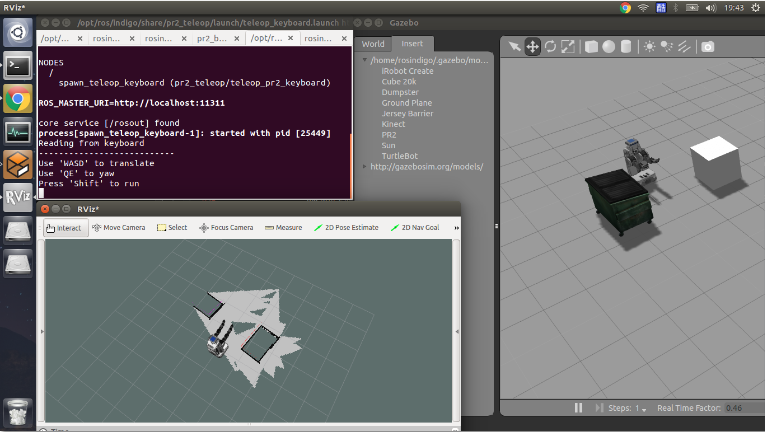
Task: Open the sound volume menu in top panel
Action: click(711, 7)
